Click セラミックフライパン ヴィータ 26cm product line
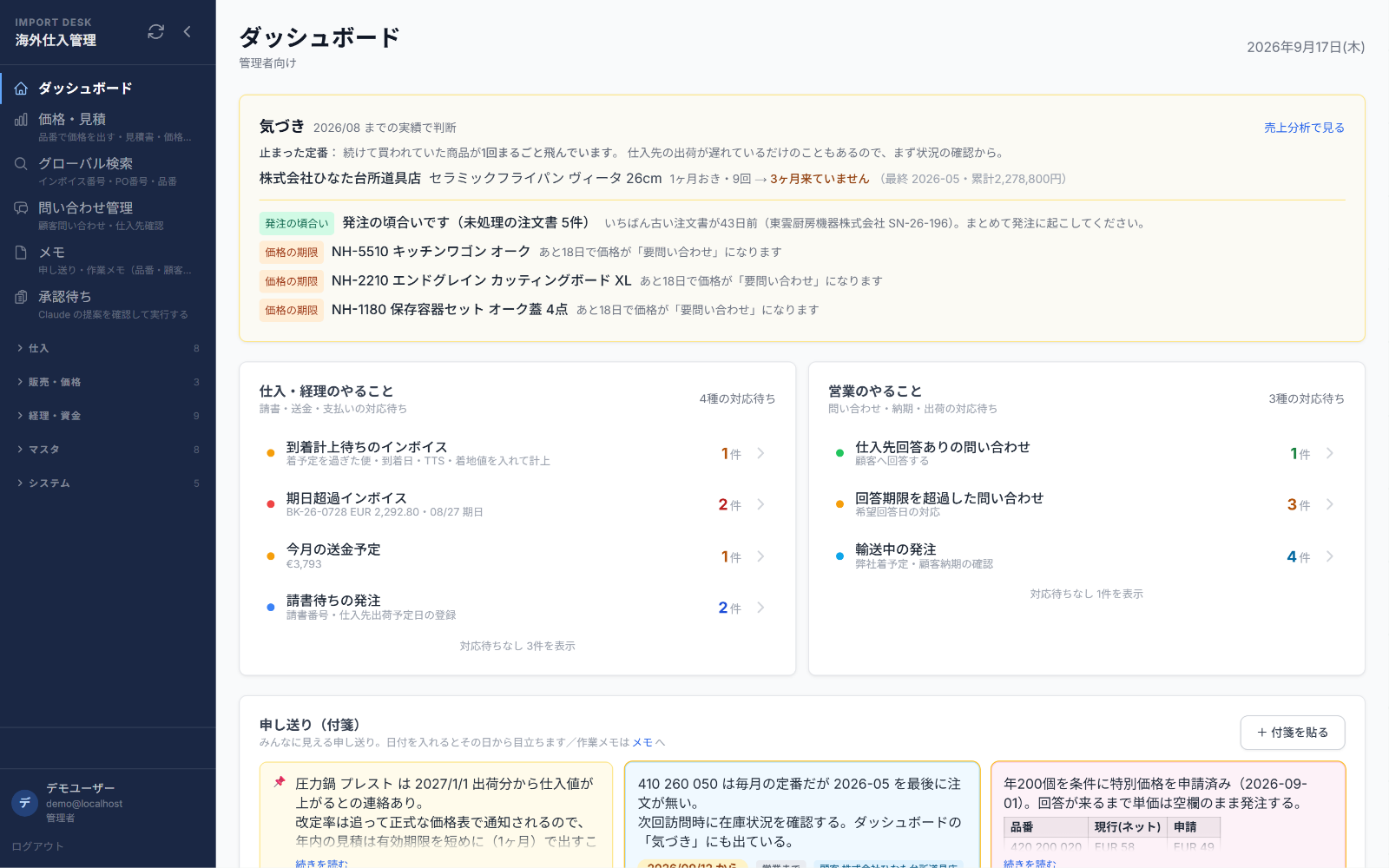This screenshot has width=1389, height=868. 545,178
